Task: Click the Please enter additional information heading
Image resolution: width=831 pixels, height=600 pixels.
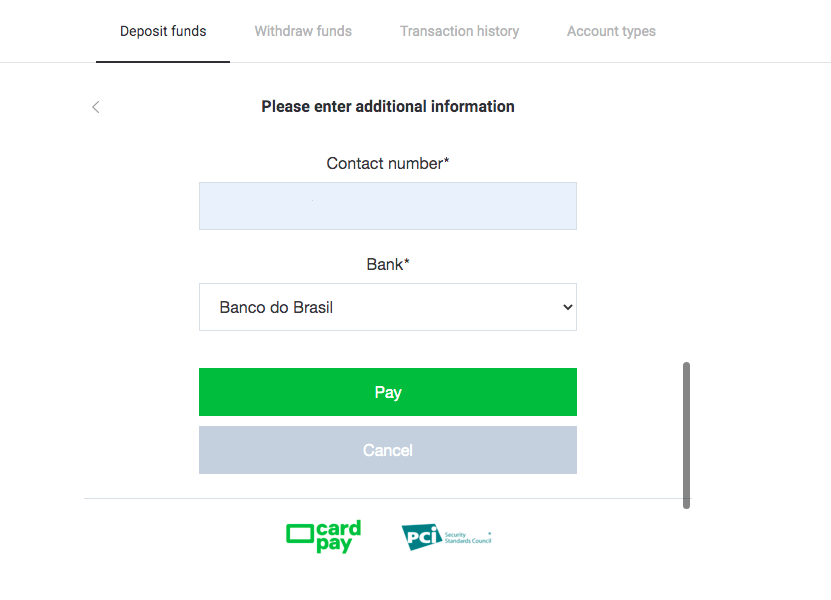Action: (388, 106)
